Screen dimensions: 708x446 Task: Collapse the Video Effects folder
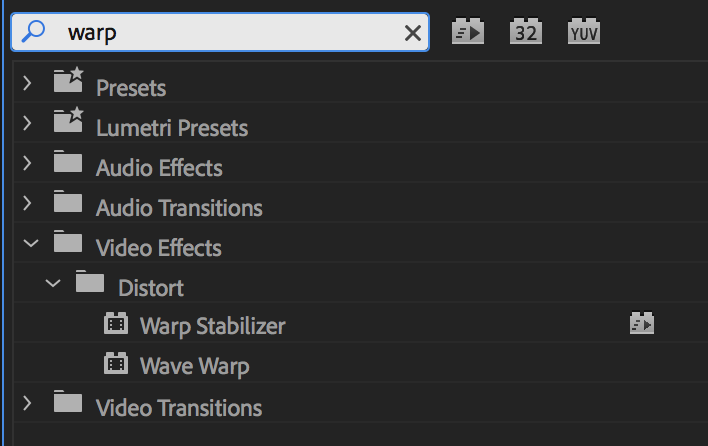(30, 245)
